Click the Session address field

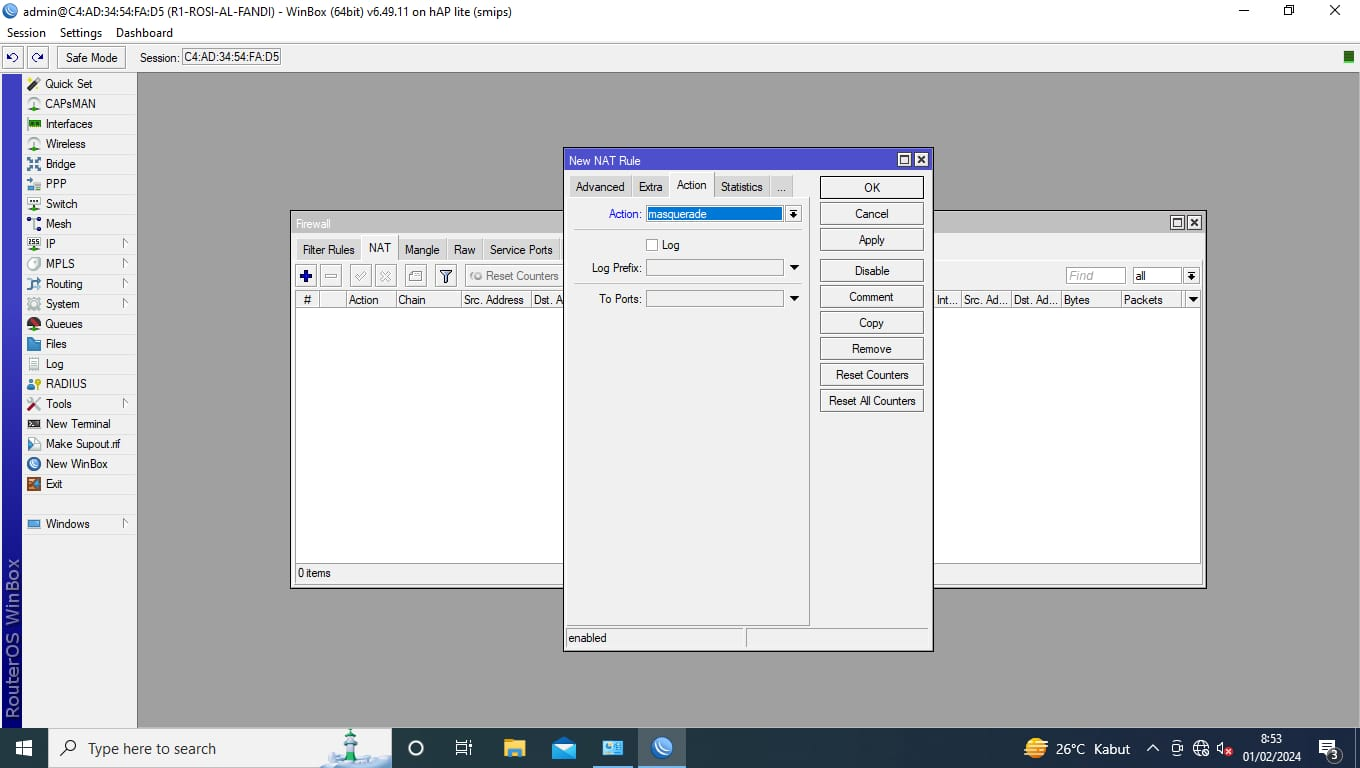[x=231, y=58]
